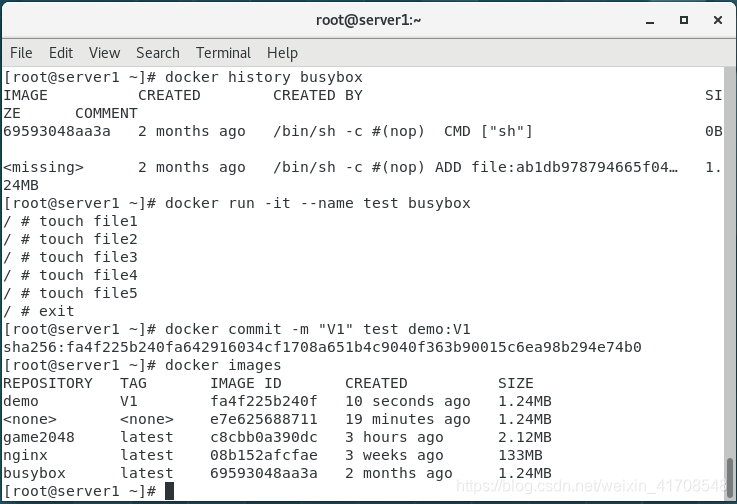This screenshot has width=737, height=504.
Task: Click the cursor block at last prompt
Action: click(x=169, y=491)
